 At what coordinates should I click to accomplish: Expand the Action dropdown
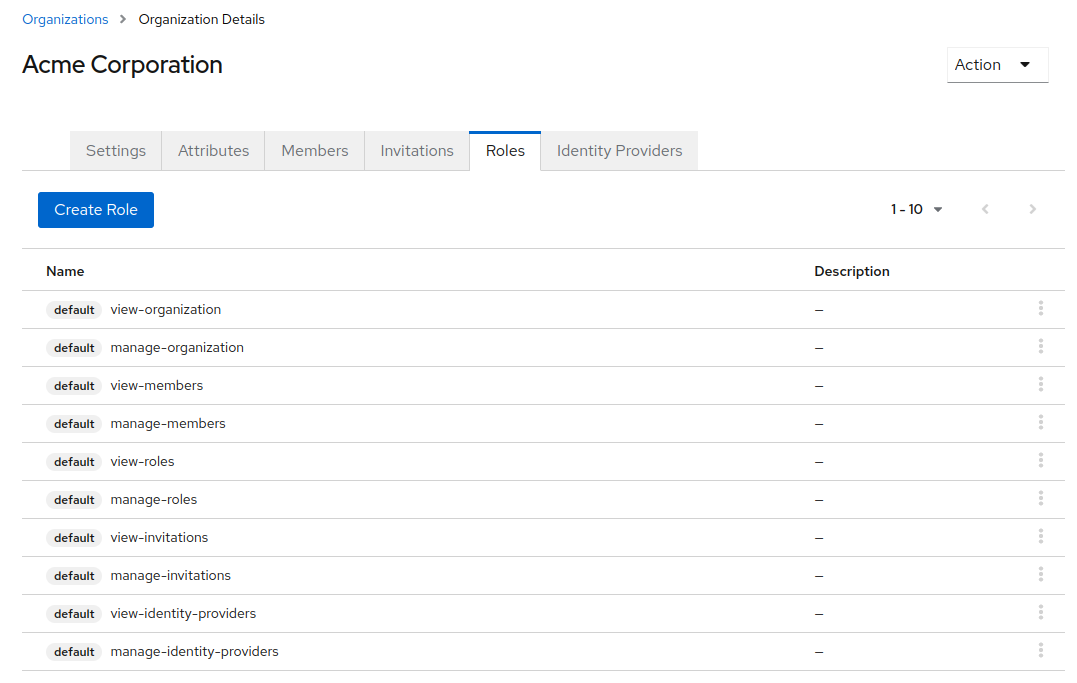pyautogui.click(x=997, y=65)
